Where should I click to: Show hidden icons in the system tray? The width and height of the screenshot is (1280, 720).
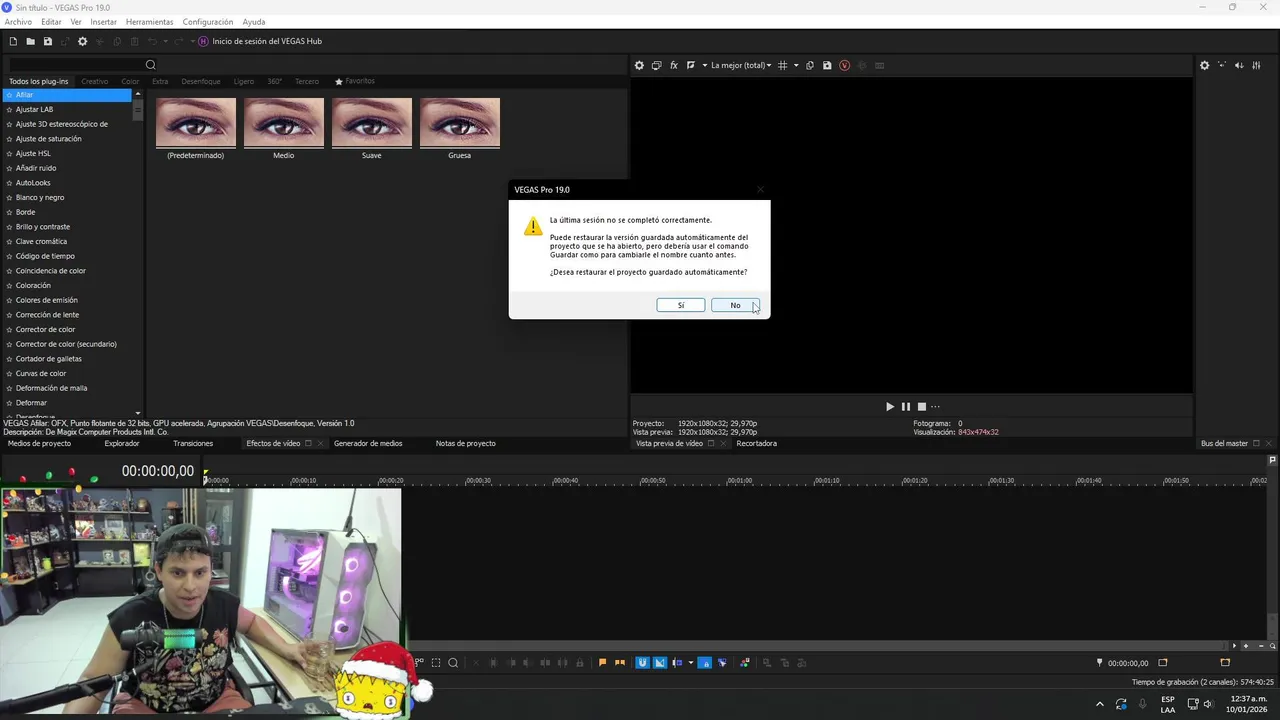click(x=1100, y=704)
